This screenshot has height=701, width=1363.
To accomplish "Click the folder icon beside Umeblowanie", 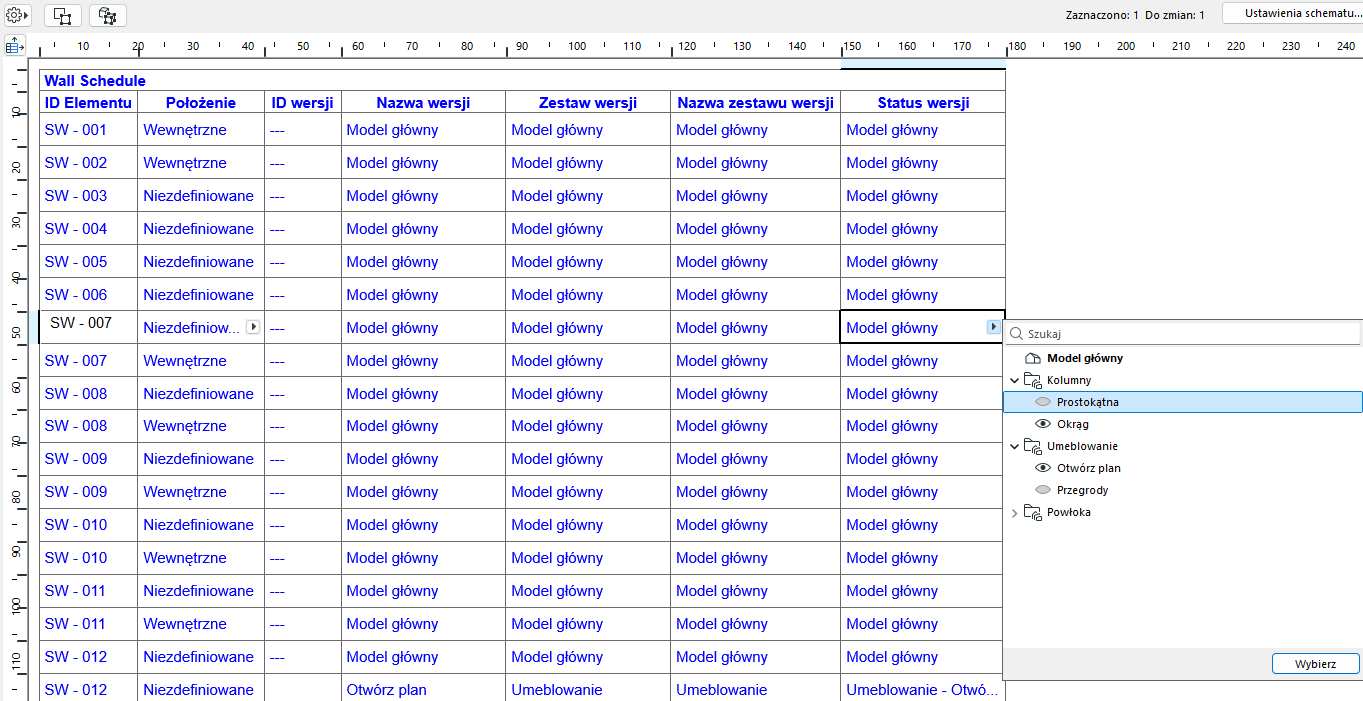I will click(1031, 446).
